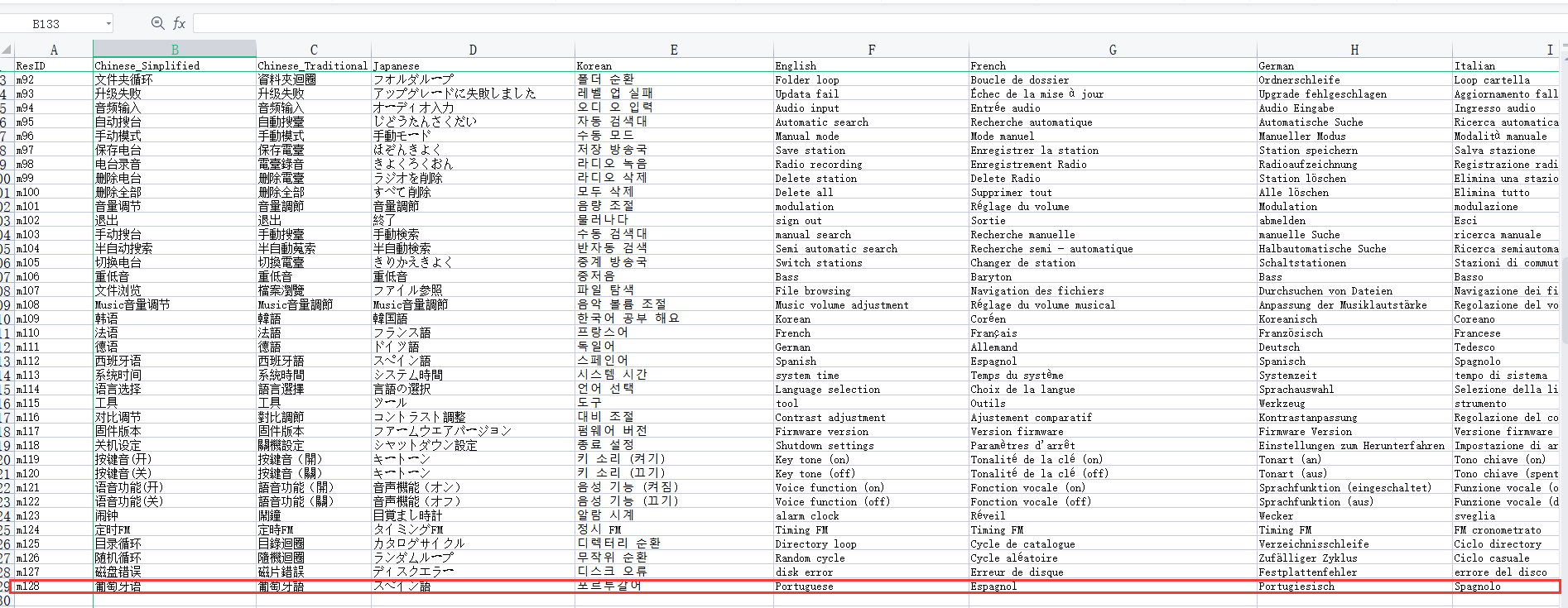Image resolution: width=1568 pixels, height=608 pixels.
Task: Select the Chinese_Simplified header cell
Action: coord(175,65)
